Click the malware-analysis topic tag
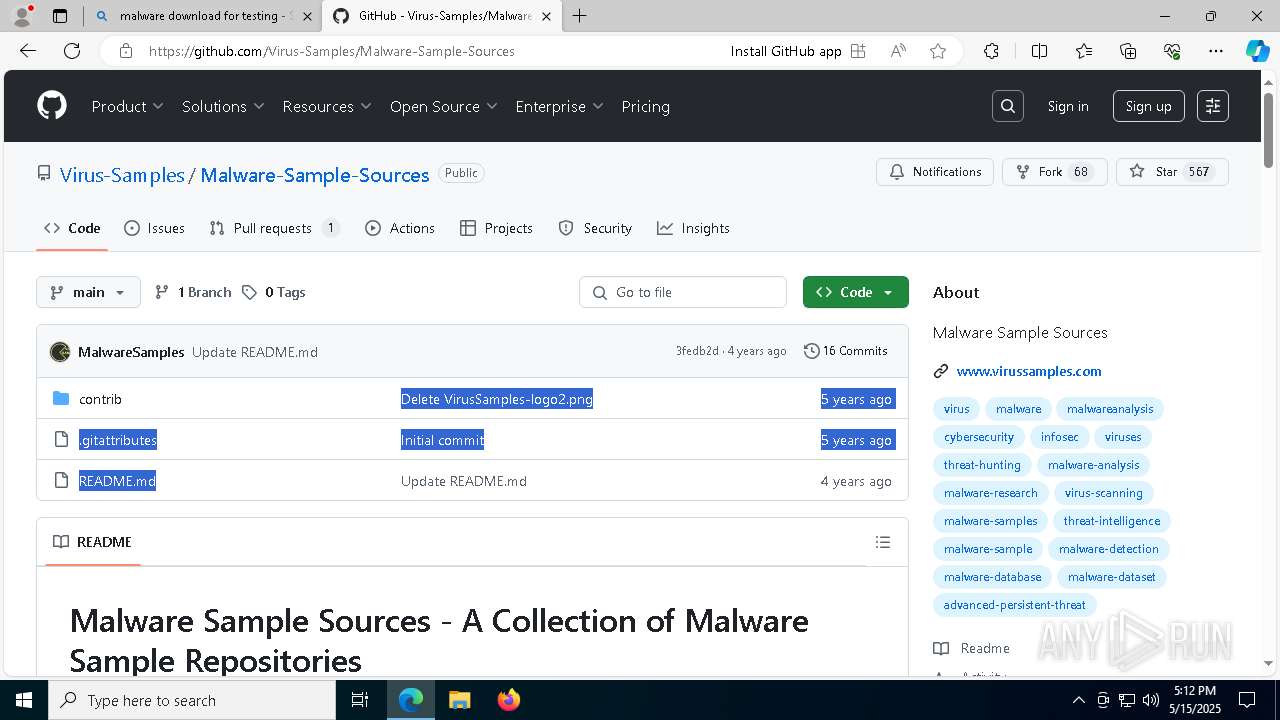1280x720 pixels. pyautogui.click(x=1093, y=465)
